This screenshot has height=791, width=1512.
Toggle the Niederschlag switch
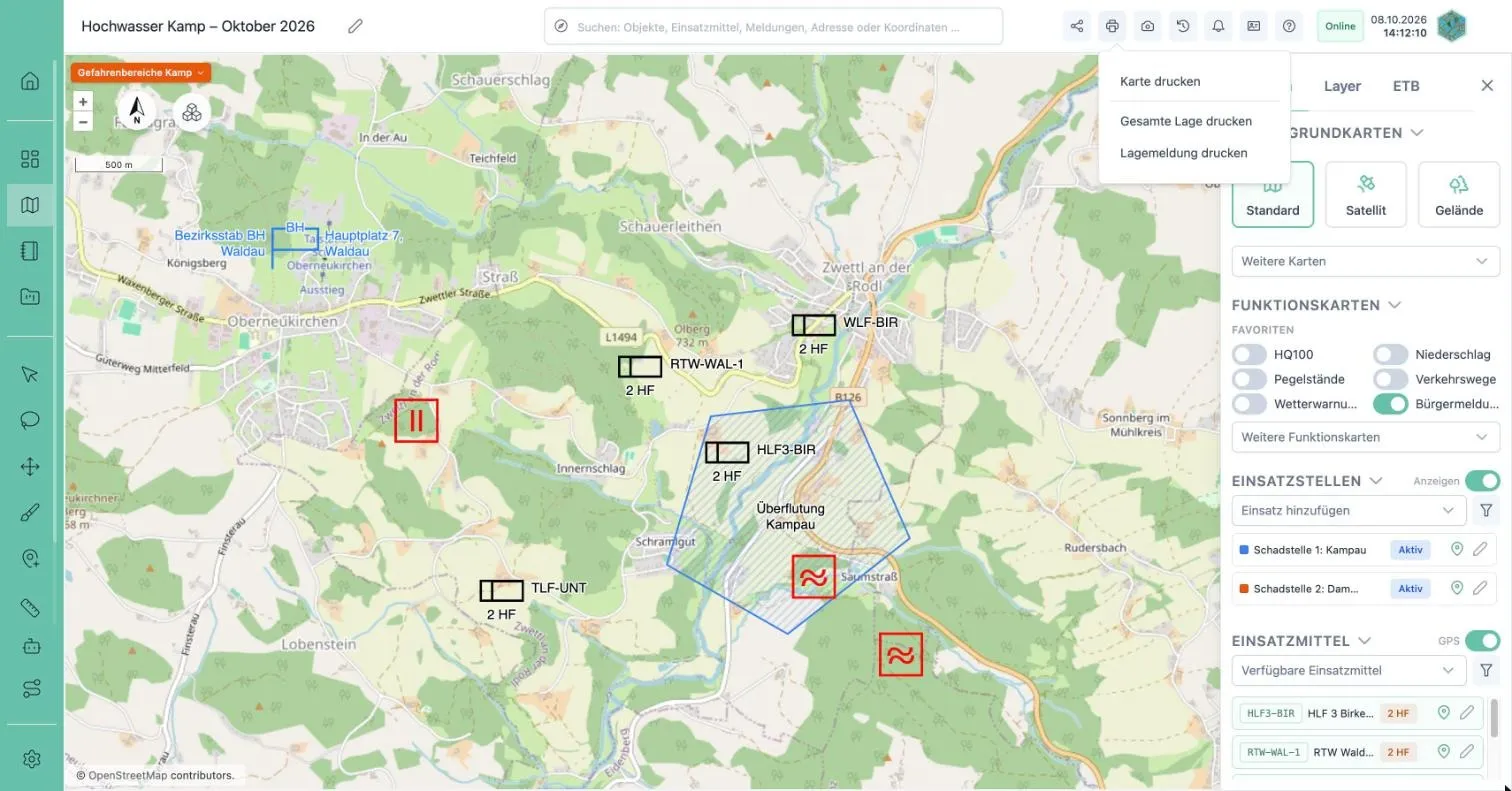pos(1390,354)
